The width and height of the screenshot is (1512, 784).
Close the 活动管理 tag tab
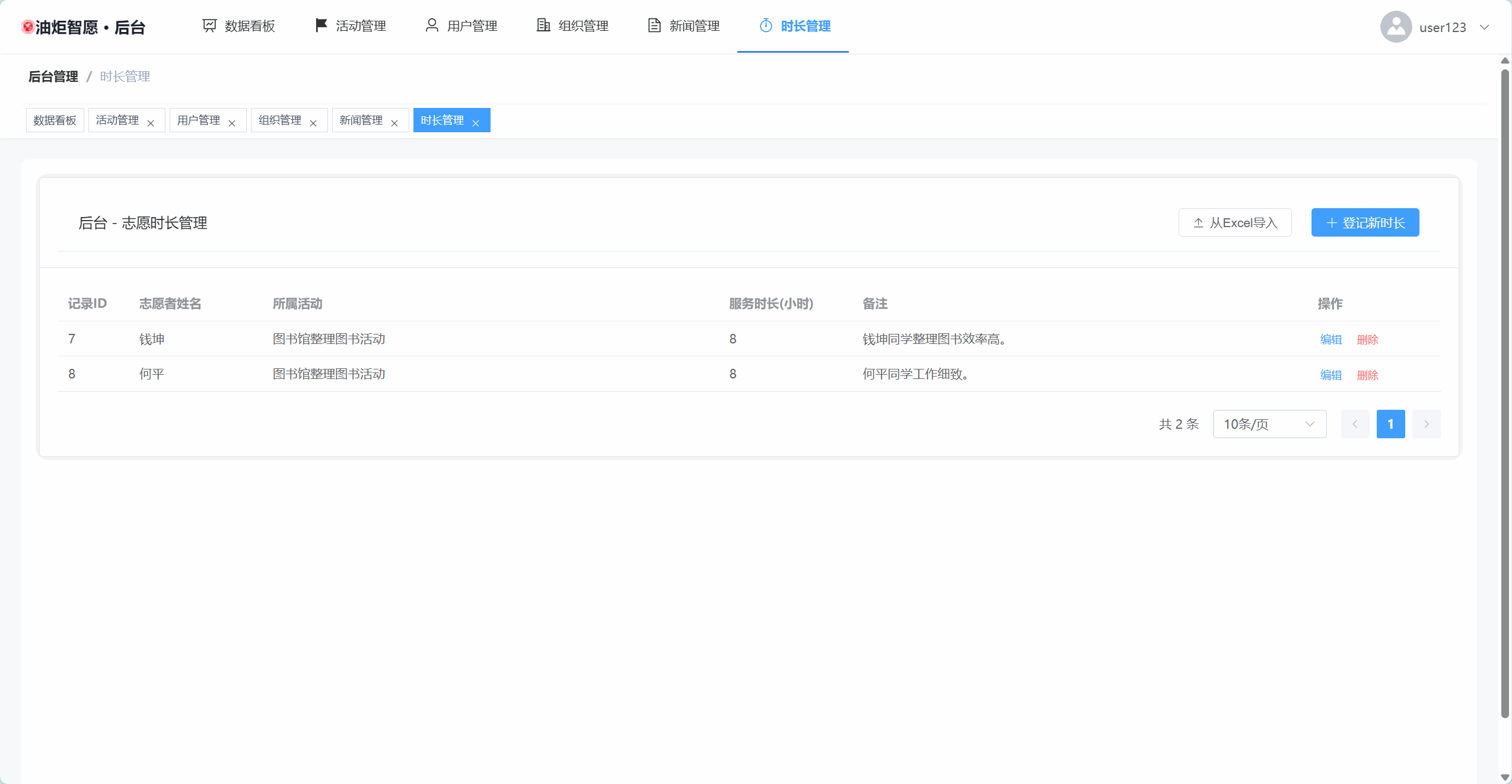[151, 123]
